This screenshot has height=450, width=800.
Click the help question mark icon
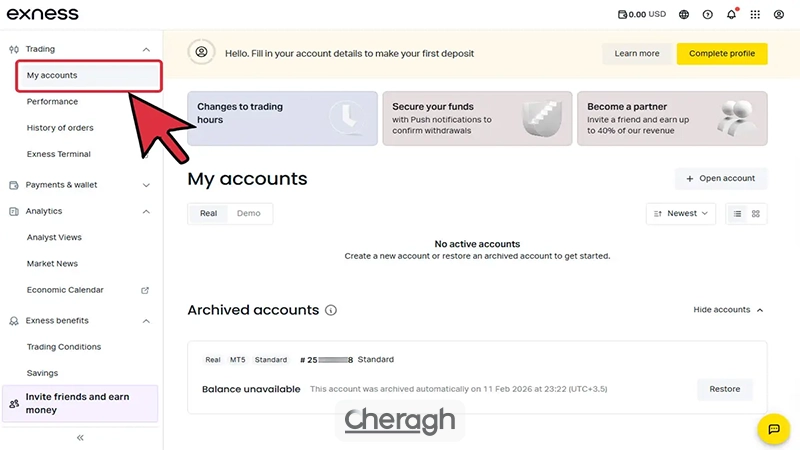pyautogui.click(x=708, y=15)
